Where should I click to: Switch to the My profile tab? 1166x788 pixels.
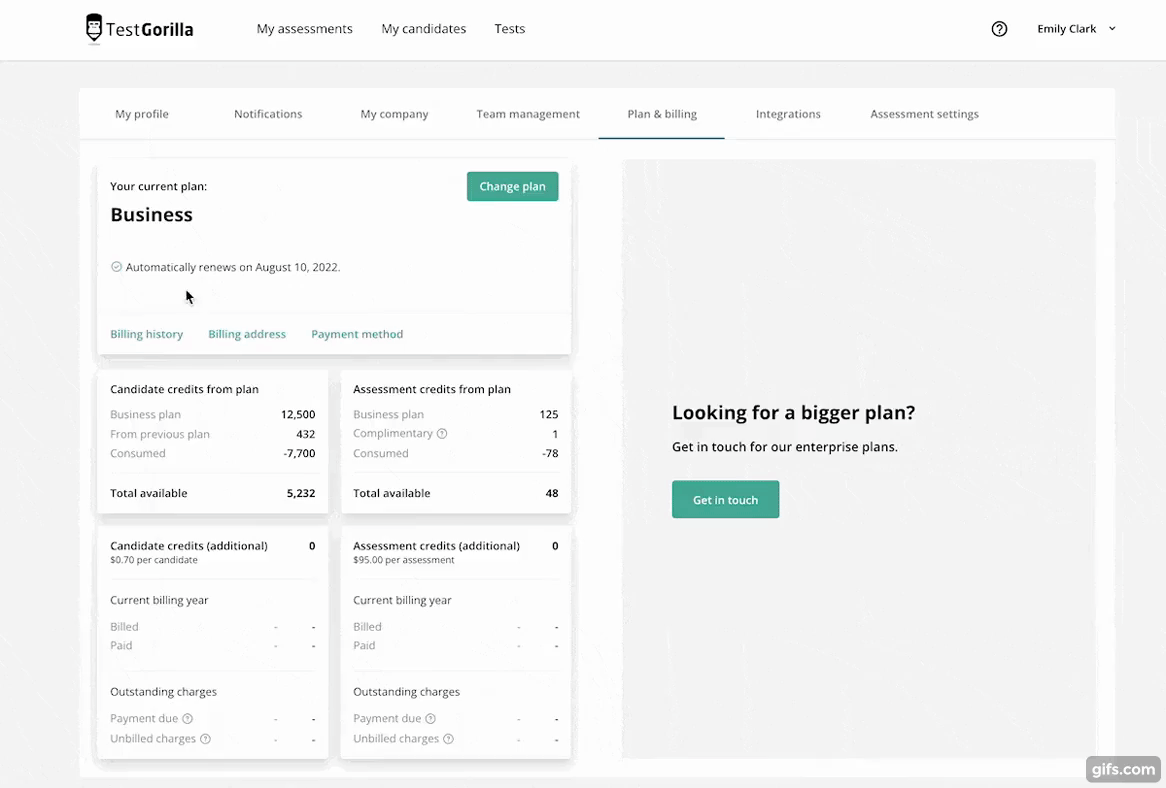[142, 114]
